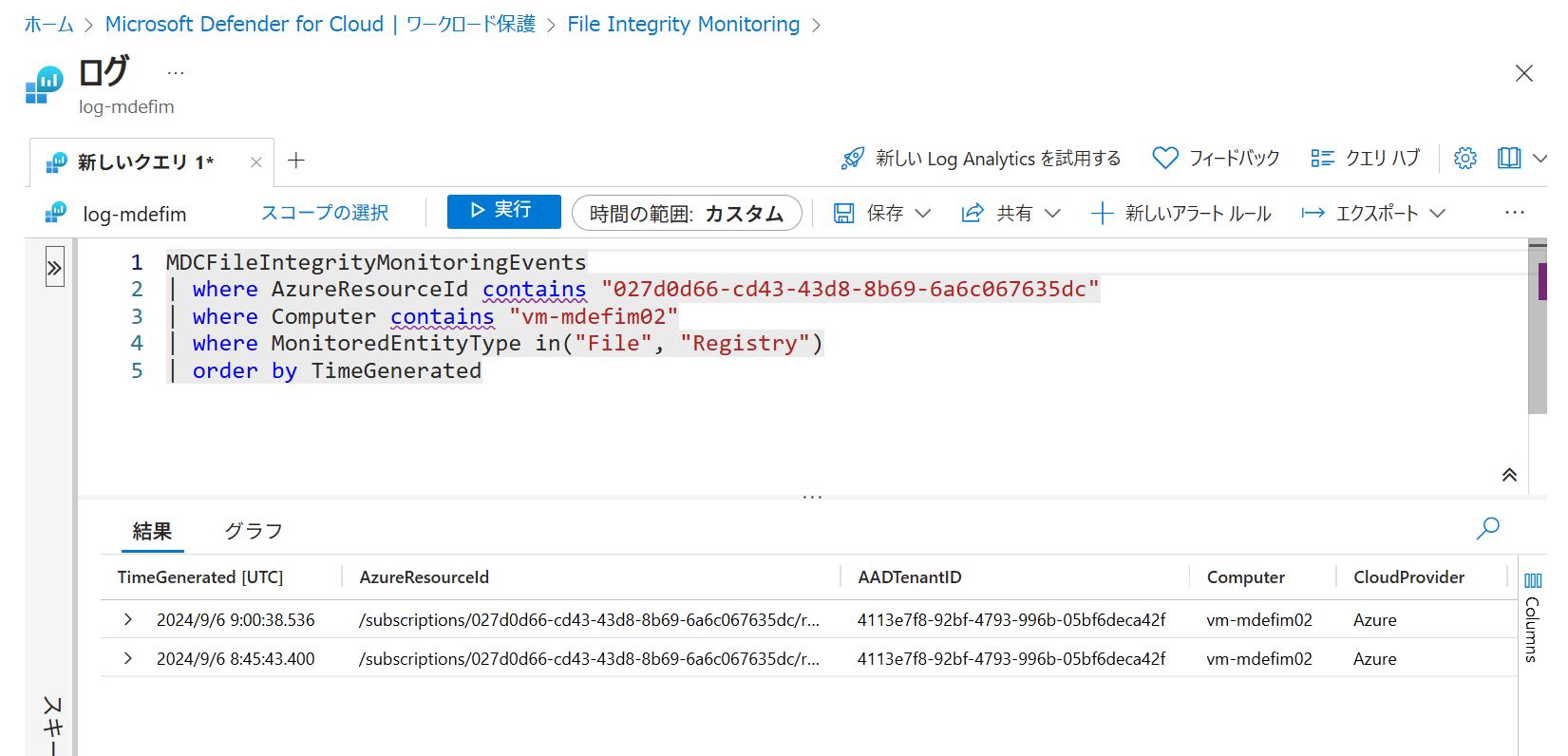The width and height of the screenshot is (1568, 756).
Task: Click the エクスポート arrow icon
Action: pyautogui.click(x=1313, y=213)
